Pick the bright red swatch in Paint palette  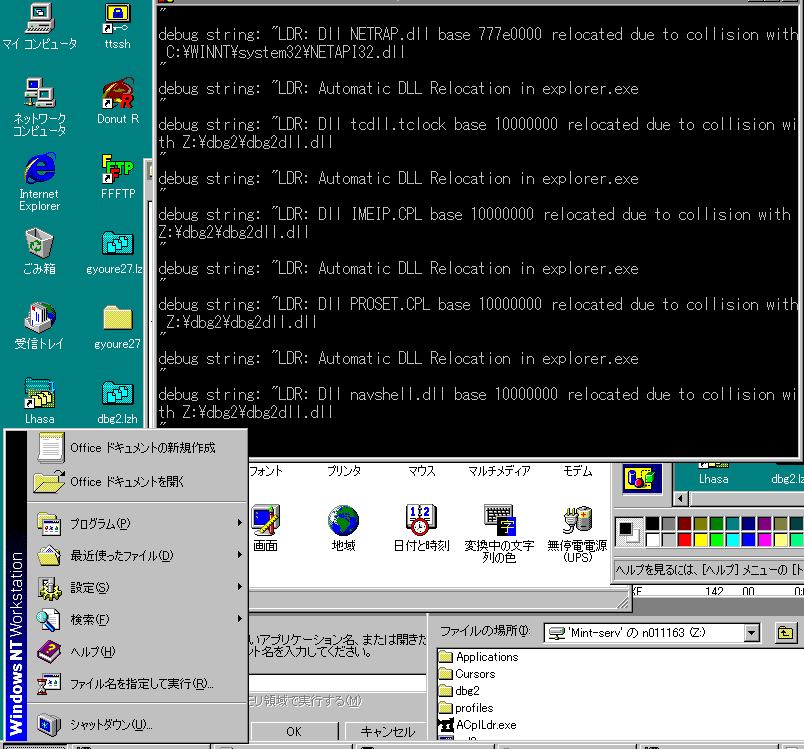[685, 540]
